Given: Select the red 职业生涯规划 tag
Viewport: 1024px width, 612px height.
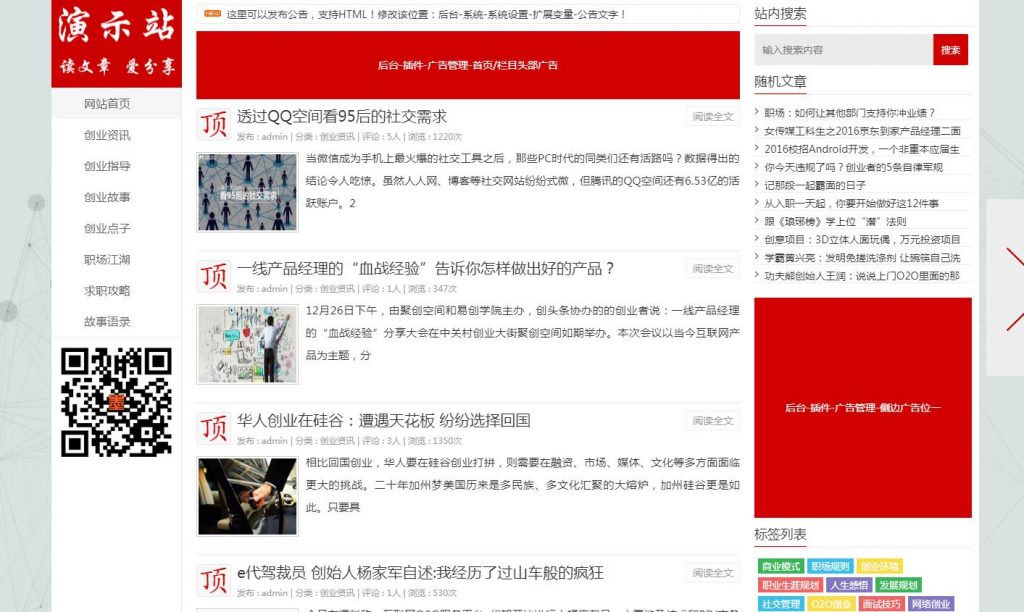Looking at the screenshot, I should [x=790, y=585].
